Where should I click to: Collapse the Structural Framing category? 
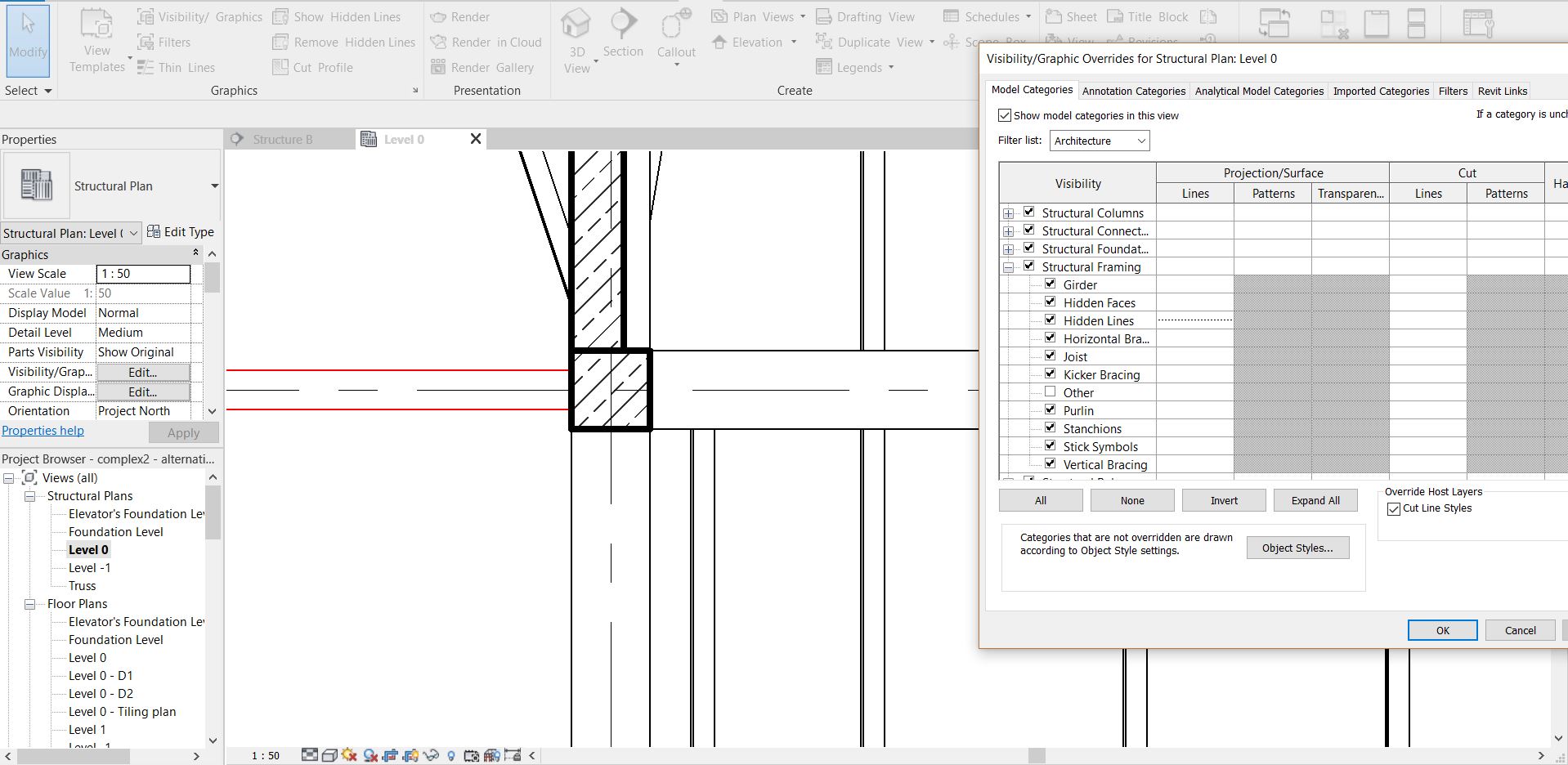pos(1008,266)
